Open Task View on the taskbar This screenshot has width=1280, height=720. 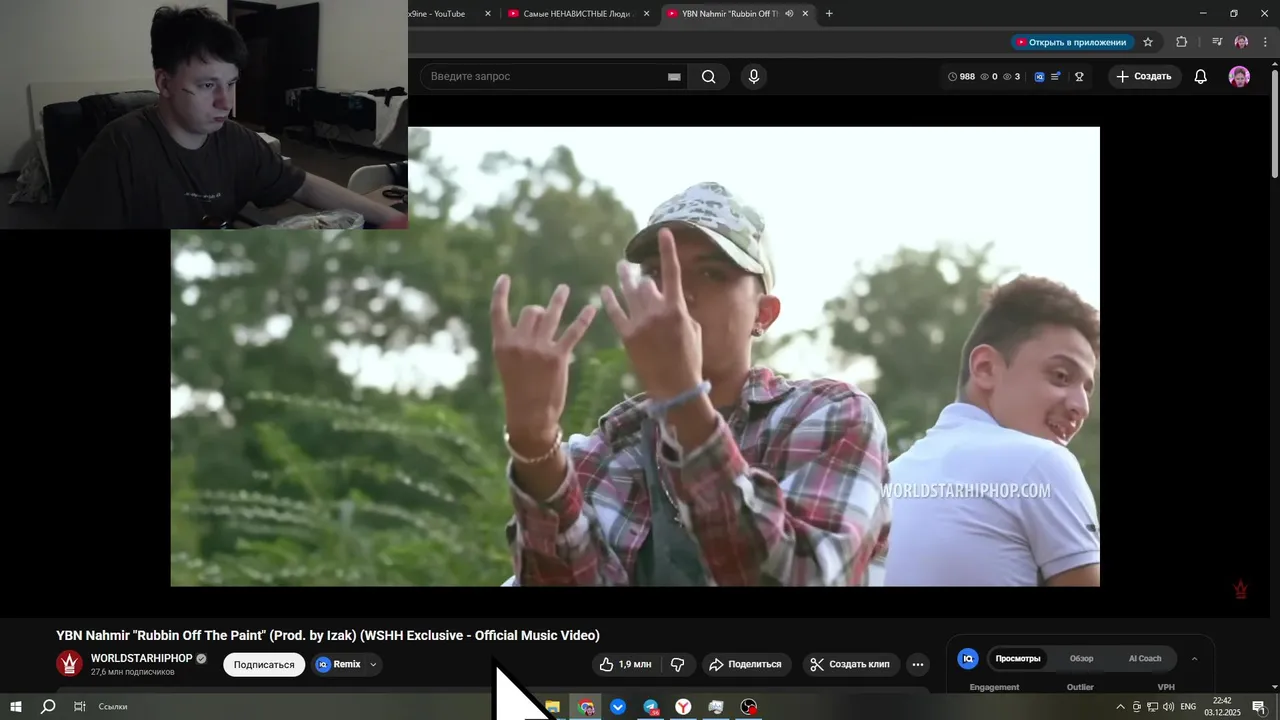click(x=79, y=707)
